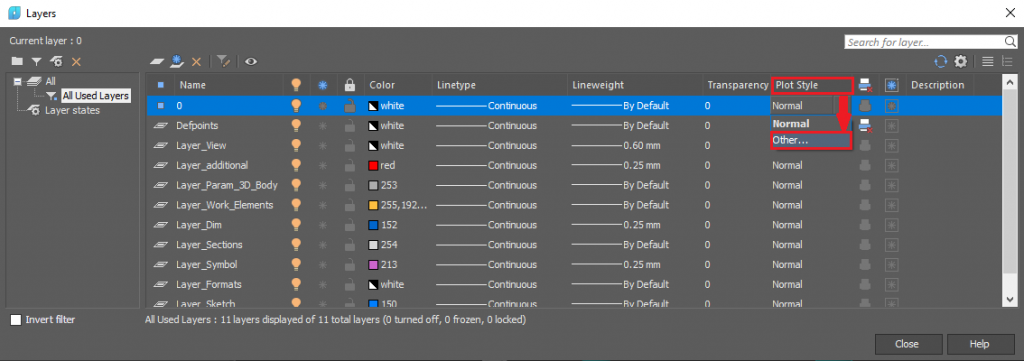
Task: Open the Plot Style dropdown for layer 0
Action: pyautogui.click(x=803, y=105)
